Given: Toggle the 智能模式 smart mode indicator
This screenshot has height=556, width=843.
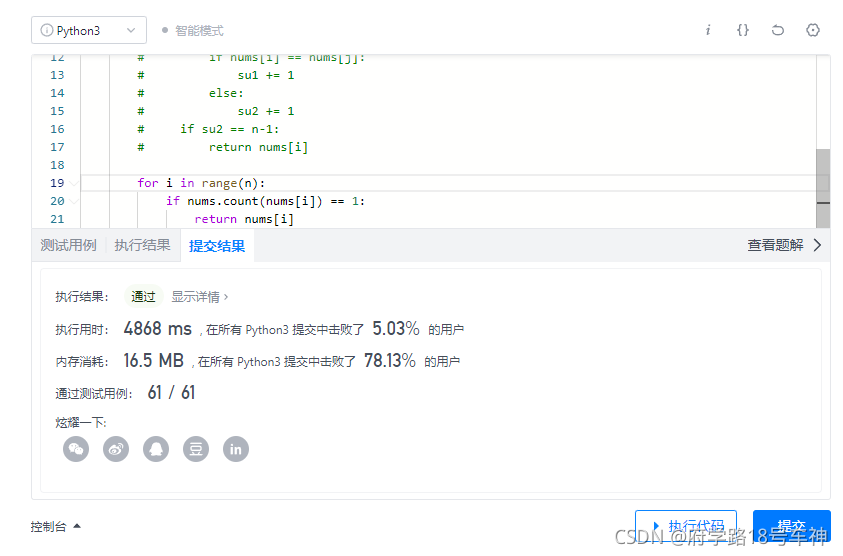Looking at the screenshot, I should pyautogui.click(x=192, y=31).
